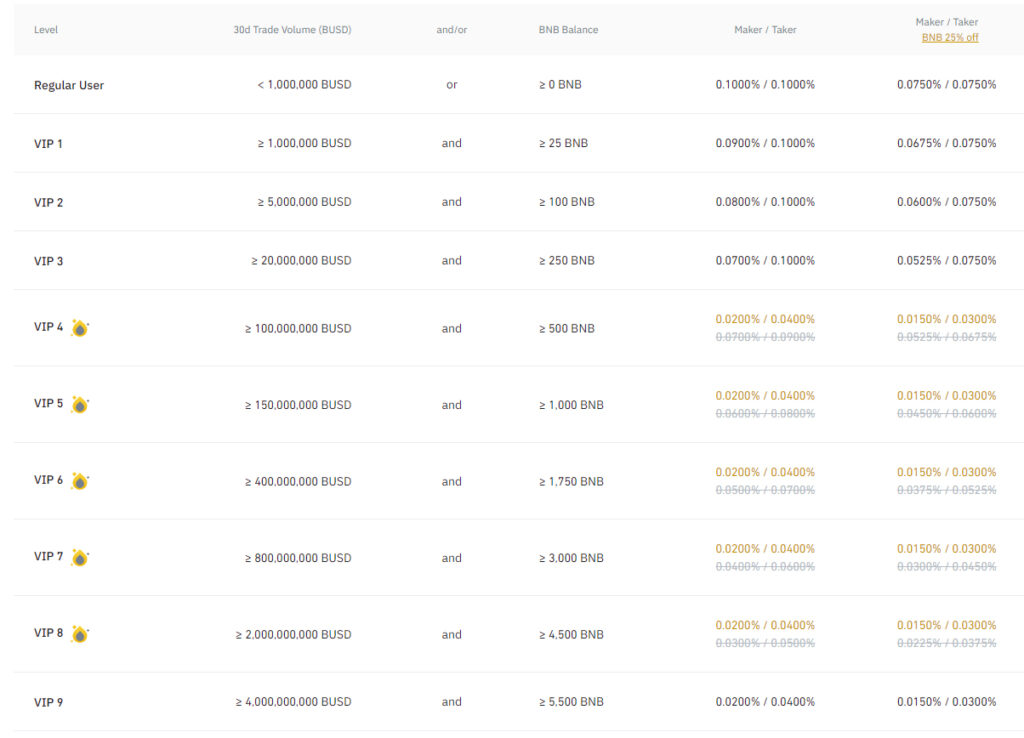Viewport: 1024px width, 738px height.
Task: Select the "VIP 7" level label
Action: [48, 556]
